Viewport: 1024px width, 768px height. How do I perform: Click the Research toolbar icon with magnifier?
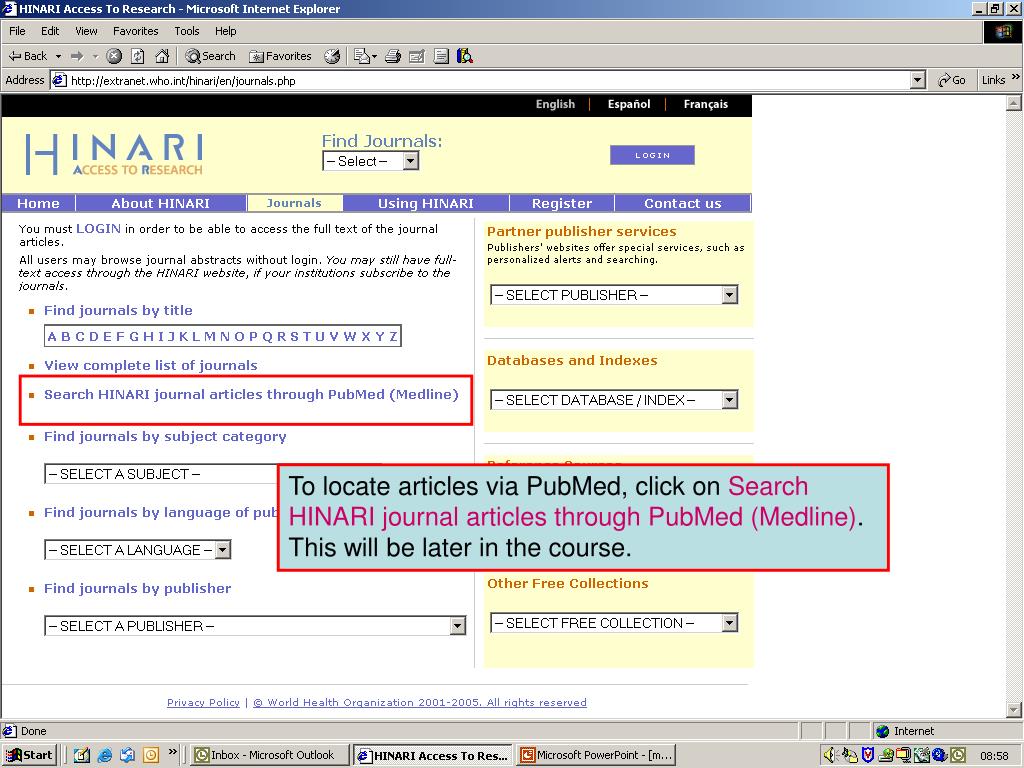coord(465,56)
